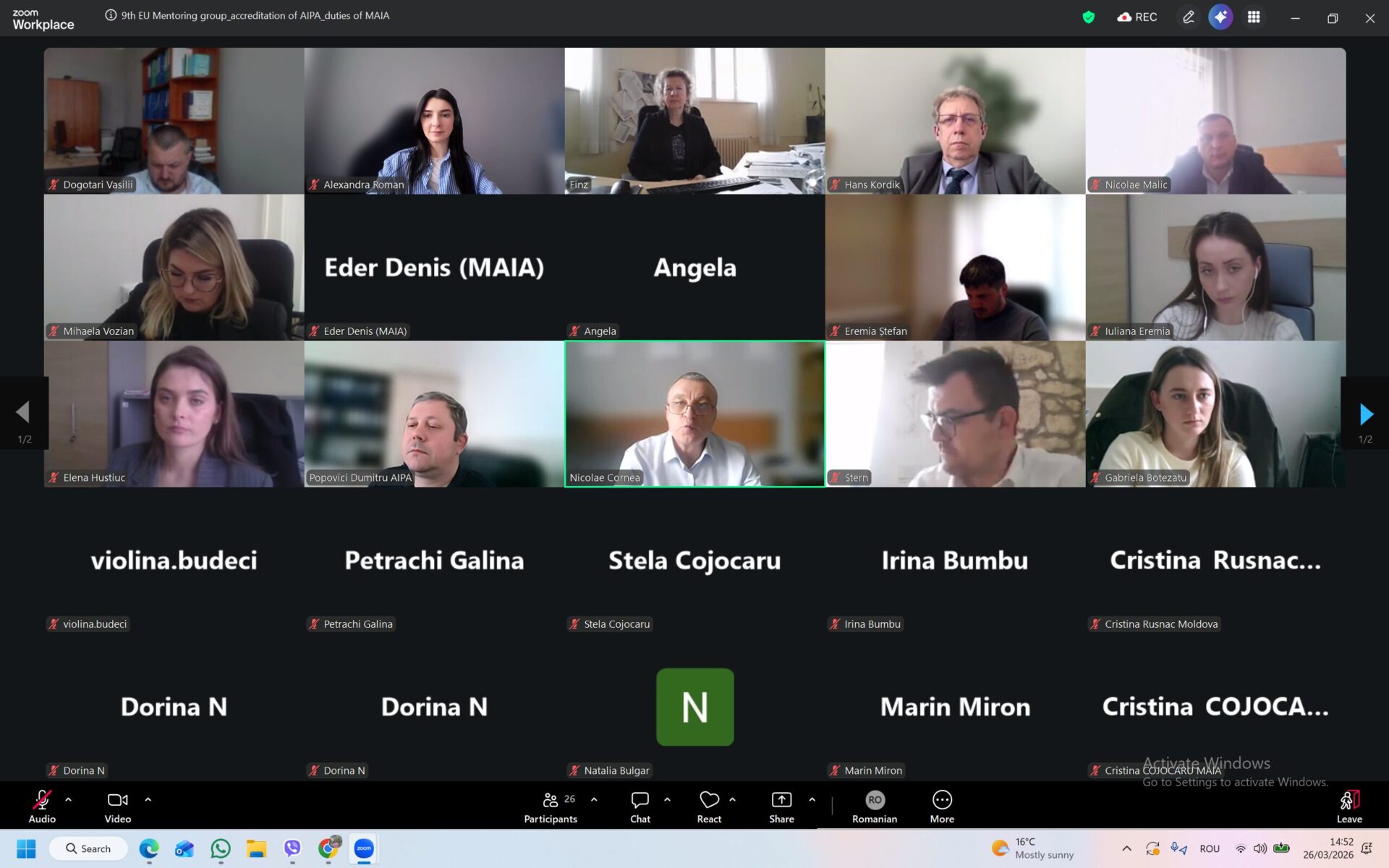
Task: Go to the next gallery page with the blue arrow
Action: [1365, 414]
